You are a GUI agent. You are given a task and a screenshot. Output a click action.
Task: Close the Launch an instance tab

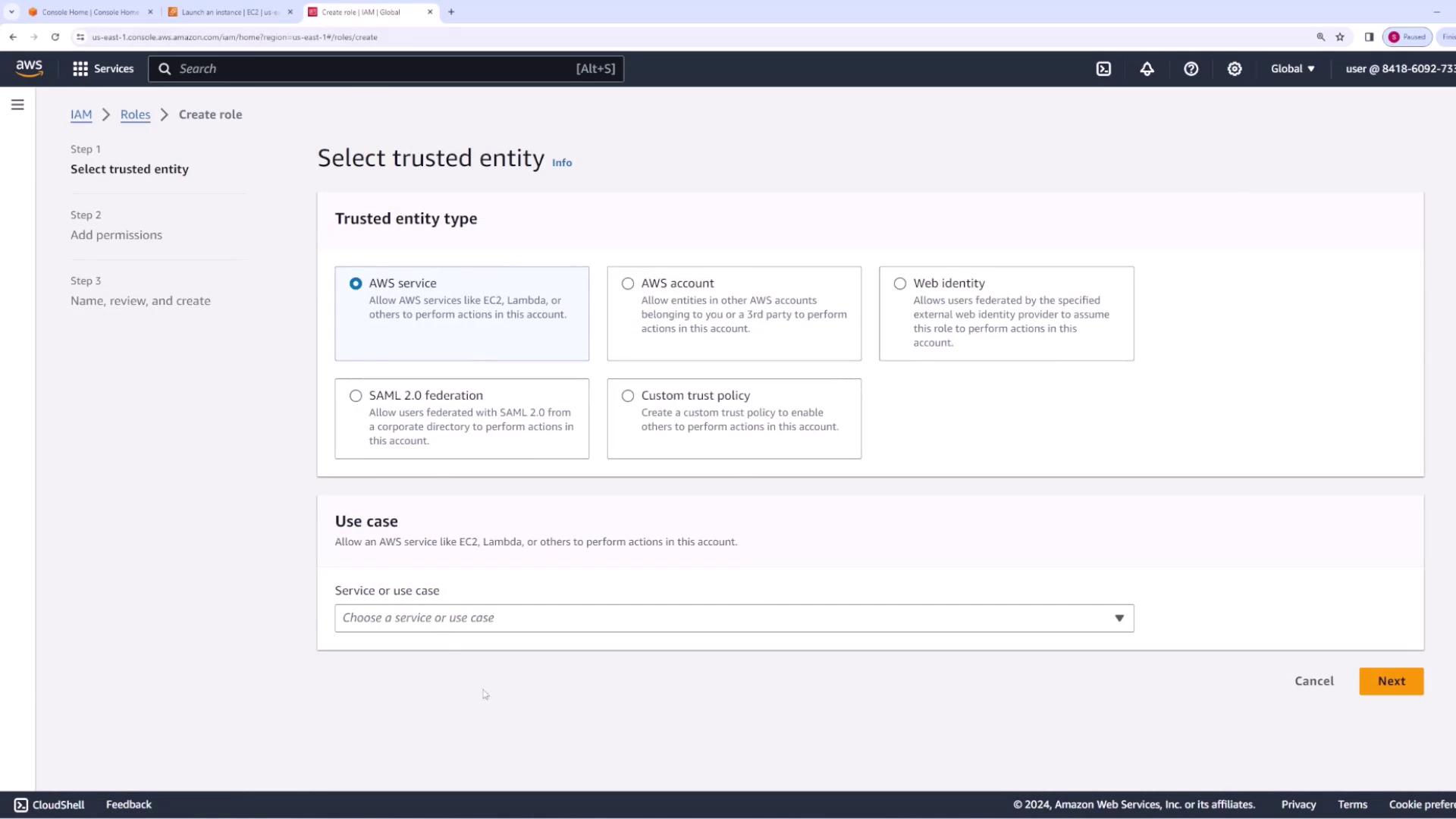coord(290,12)
